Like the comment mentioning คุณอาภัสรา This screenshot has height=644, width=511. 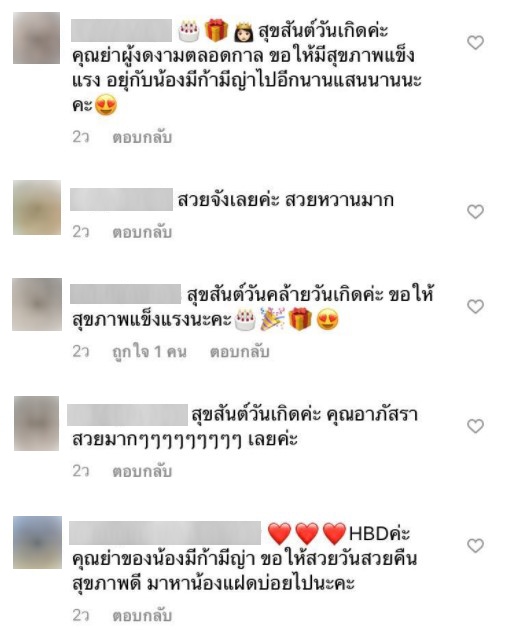[x=475, y=426]
